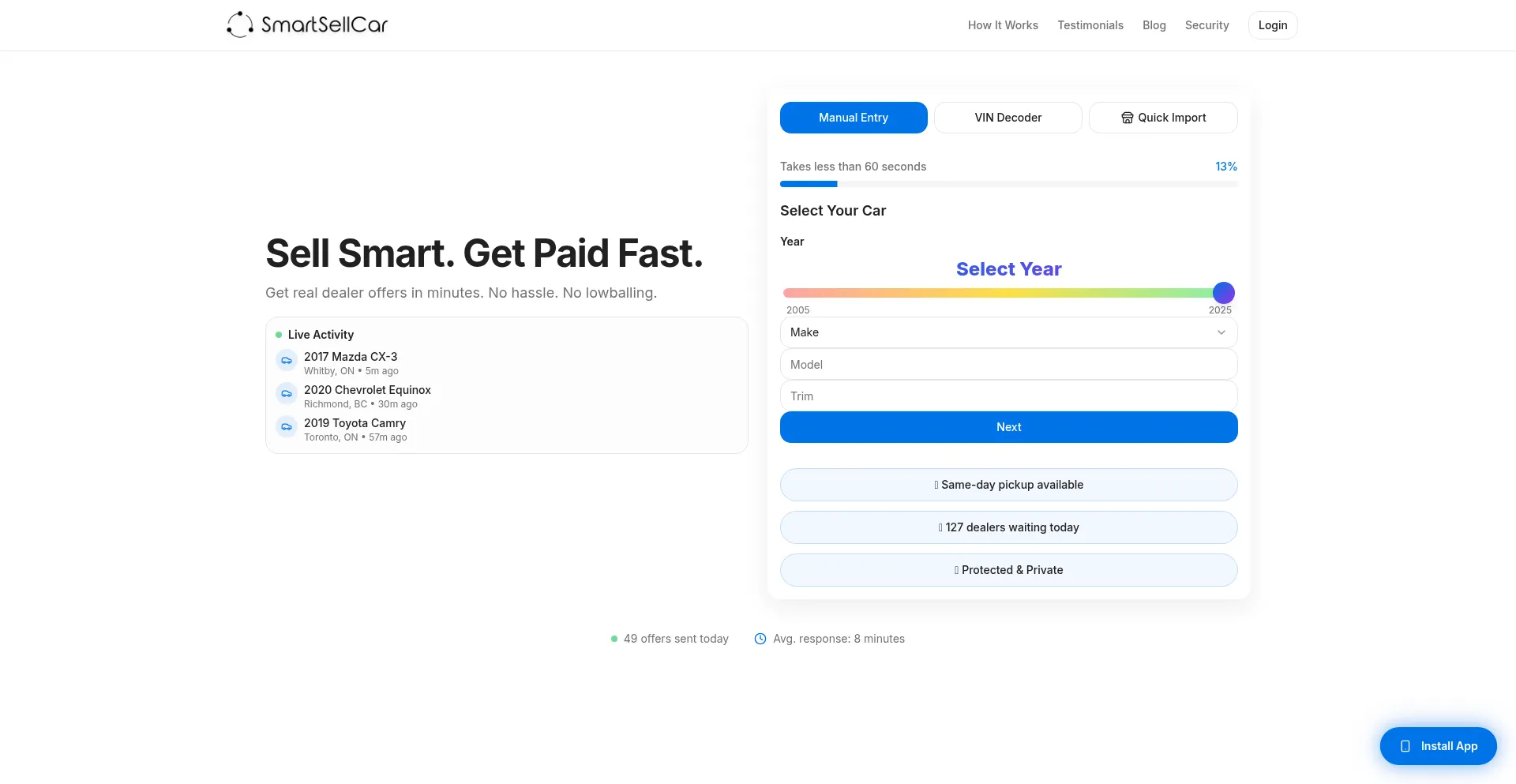Open the Make dropdown
Viewport: 1516px width, 784px height.
click(1008, 332)
